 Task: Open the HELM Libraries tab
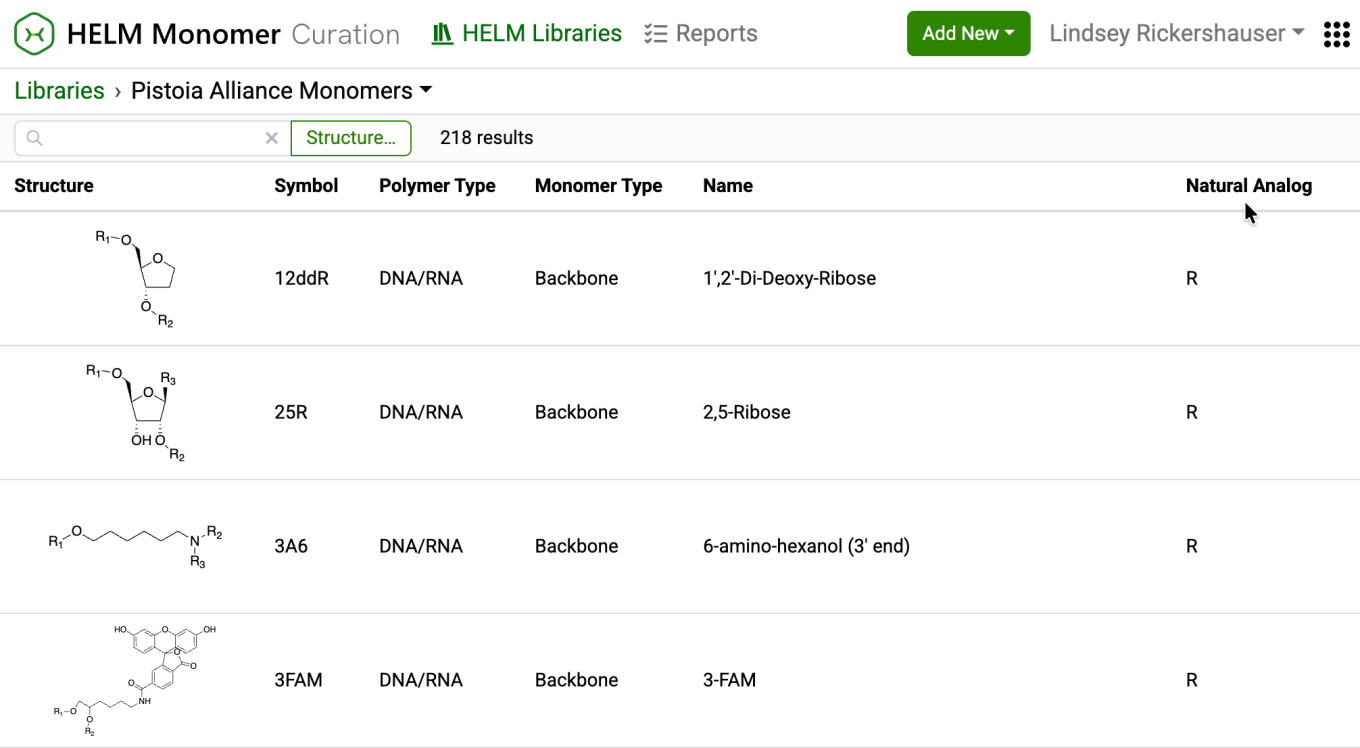point(526,34)
